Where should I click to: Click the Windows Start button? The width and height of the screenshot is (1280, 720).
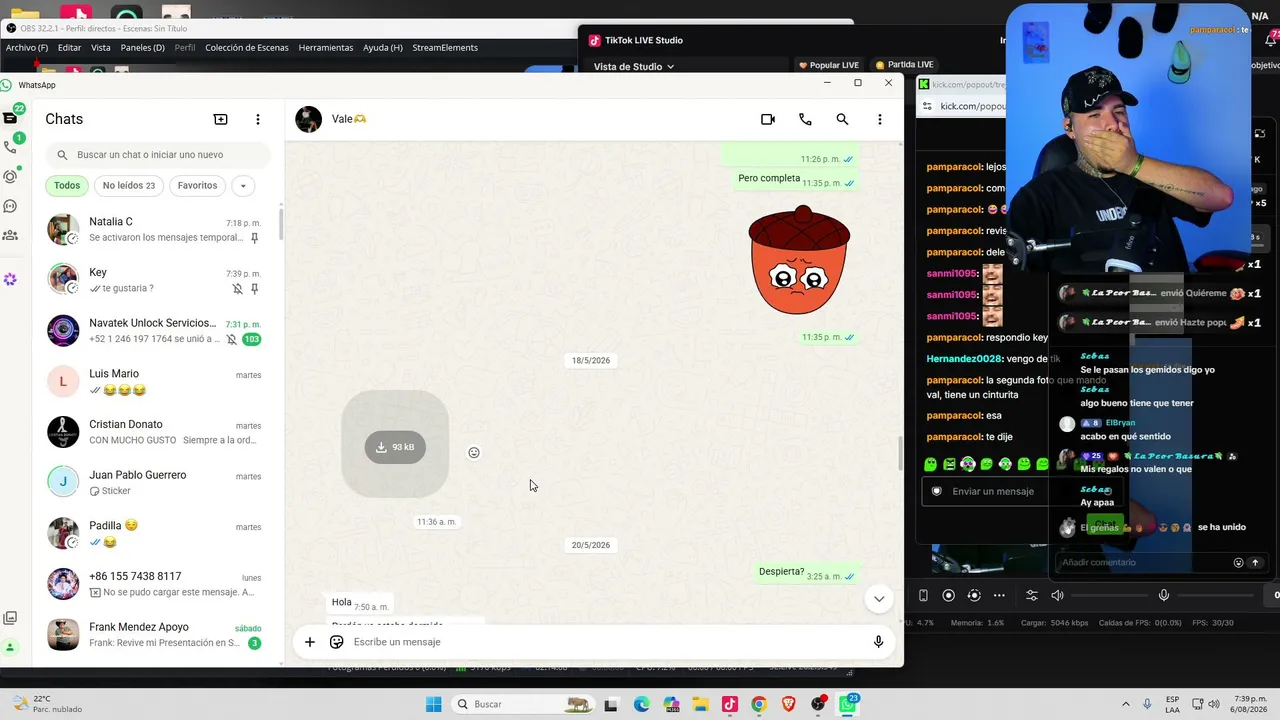pyautogui.click(x=433, y=704)
